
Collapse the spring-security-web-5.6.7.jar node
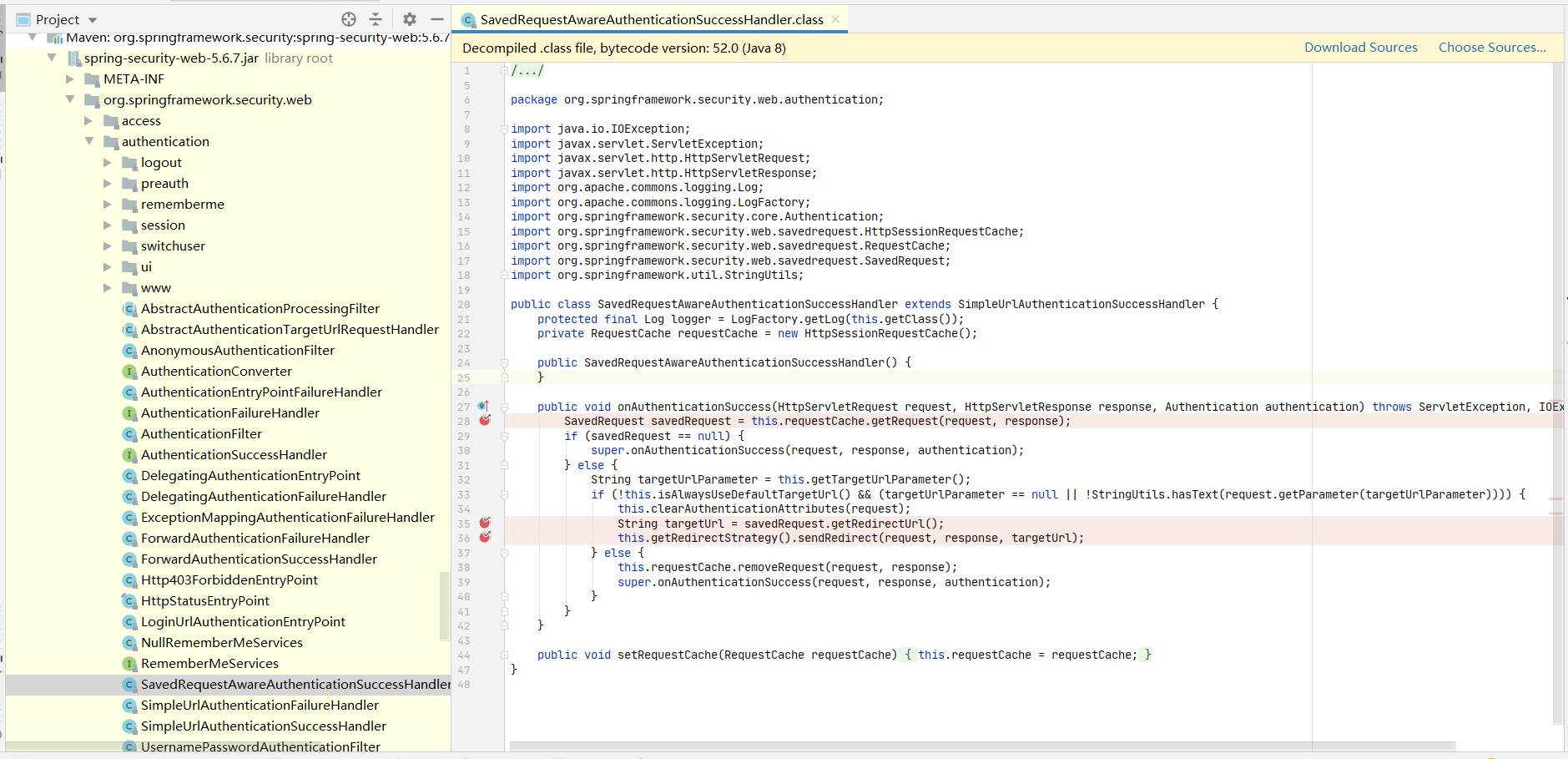pos(52,58)
